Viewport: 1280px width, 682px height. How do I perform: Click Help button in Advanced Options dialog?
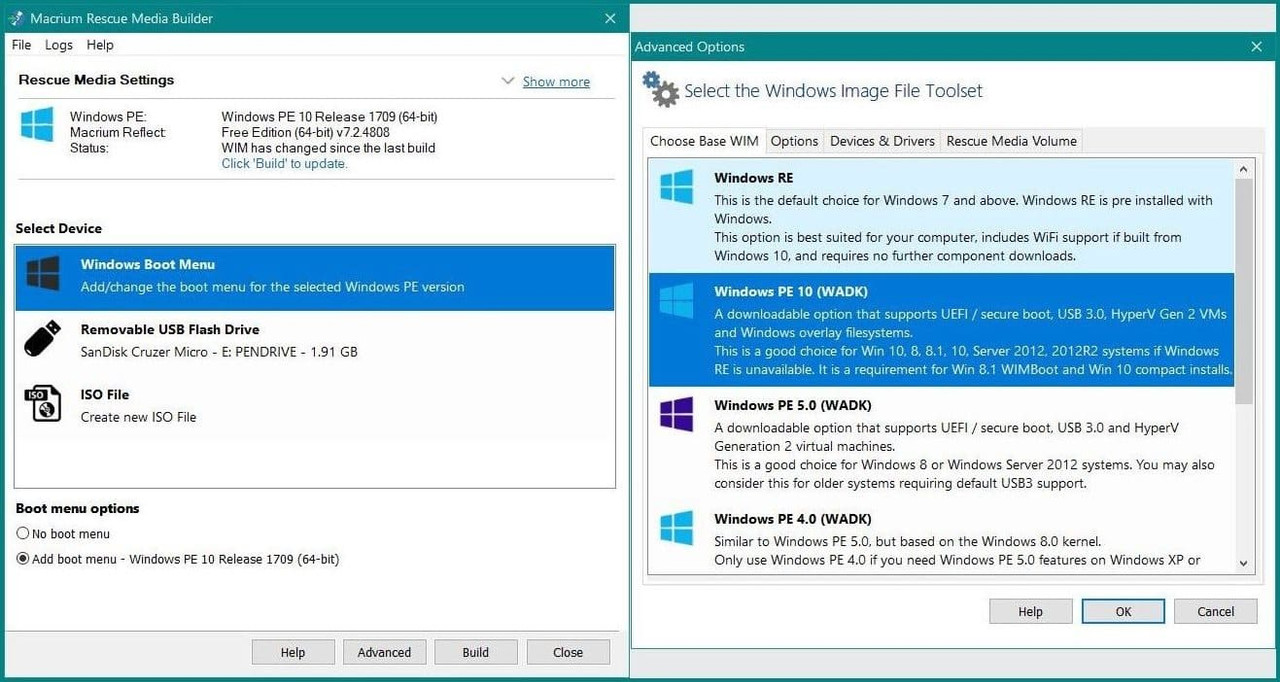pyautogui.click(x=1030, y=611)
